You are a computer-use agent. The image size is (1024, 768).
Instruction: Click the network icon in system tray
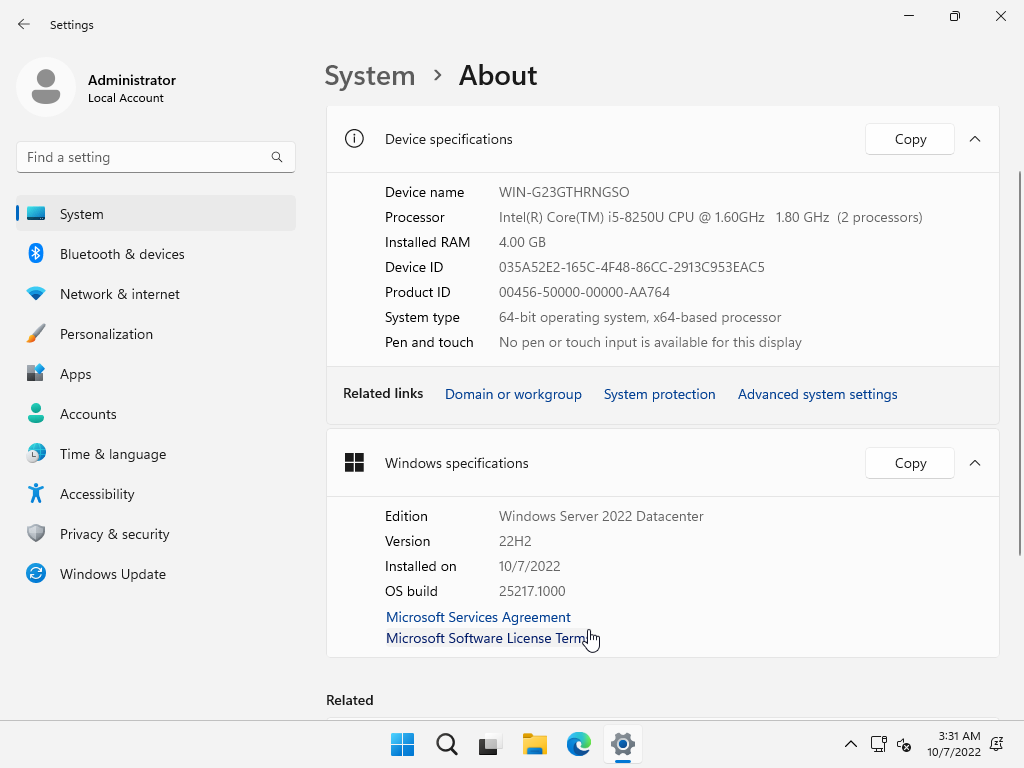(878, 744)
